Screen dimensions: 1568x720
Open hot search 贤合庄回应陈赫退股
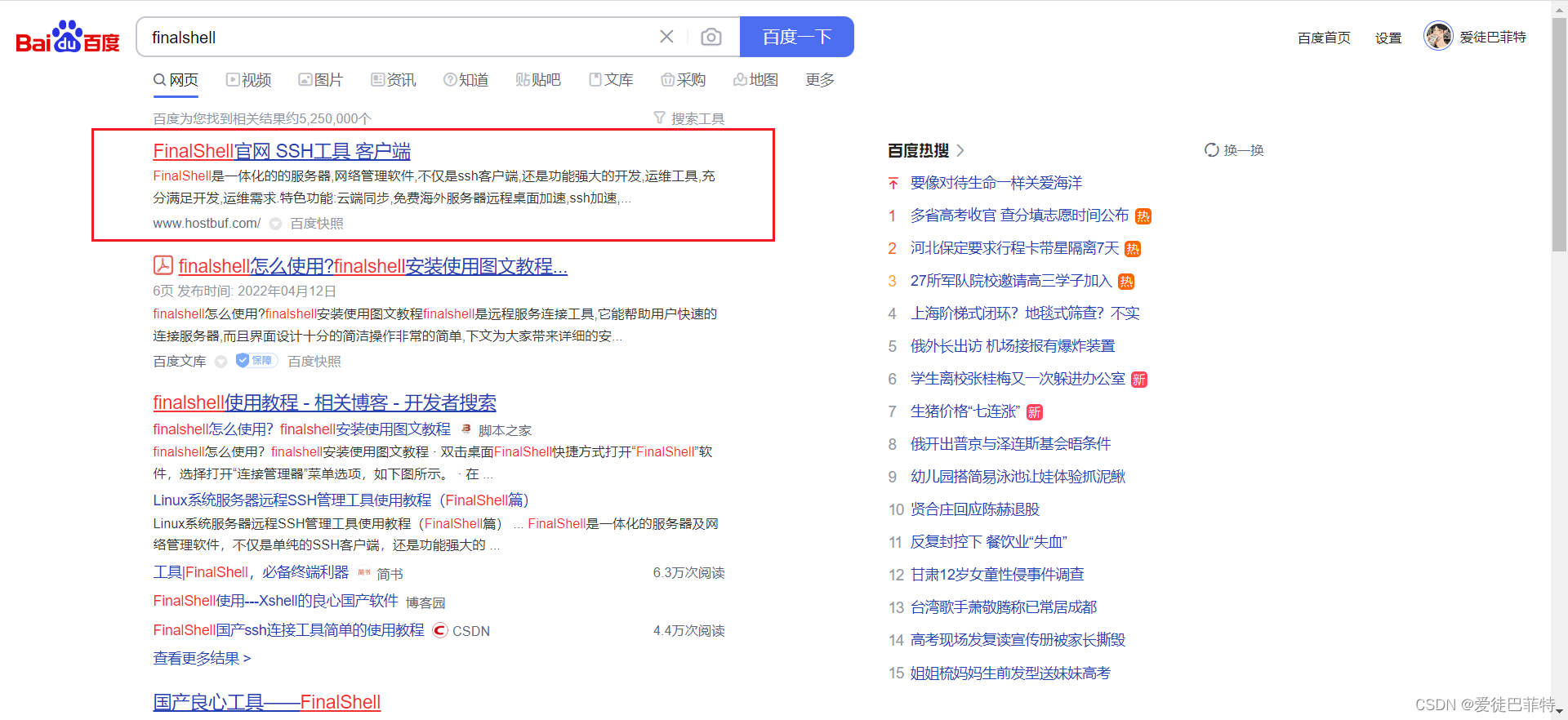point(975,509)
